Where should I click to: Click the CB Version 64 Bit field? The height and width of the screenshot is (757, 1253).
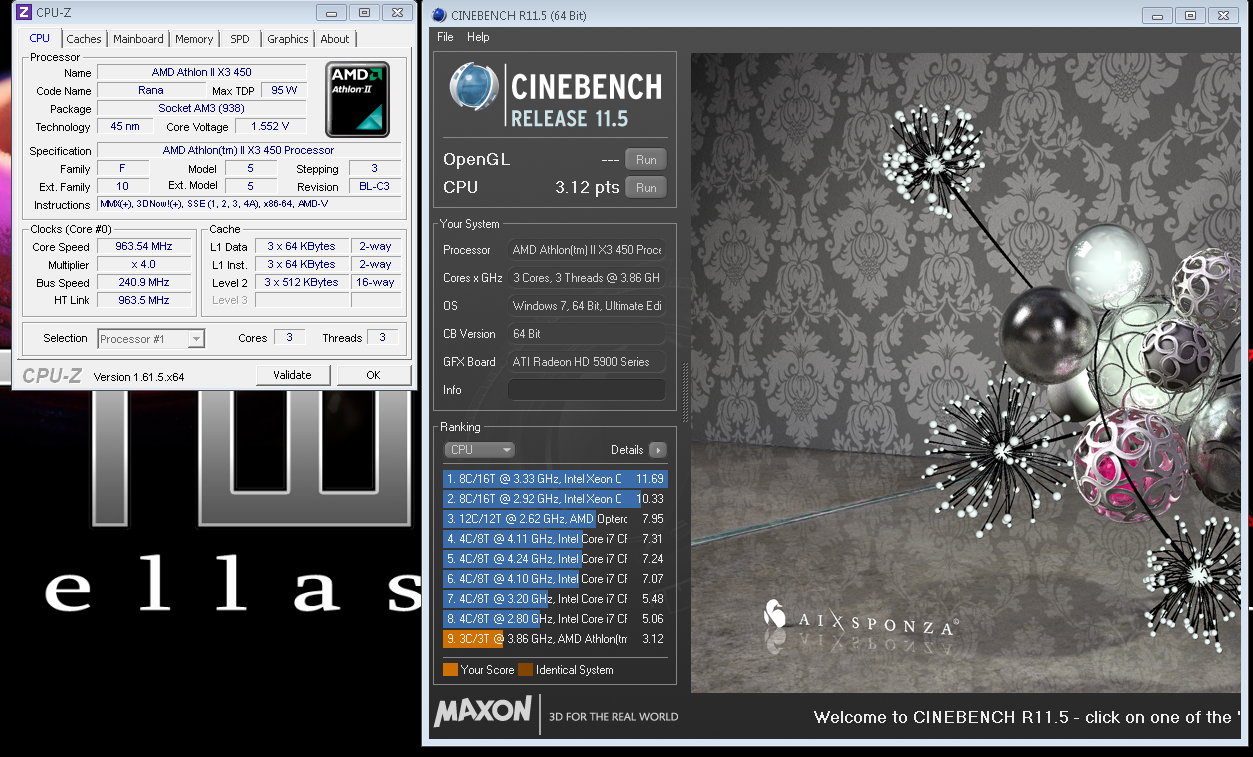(x=587, y=334)
